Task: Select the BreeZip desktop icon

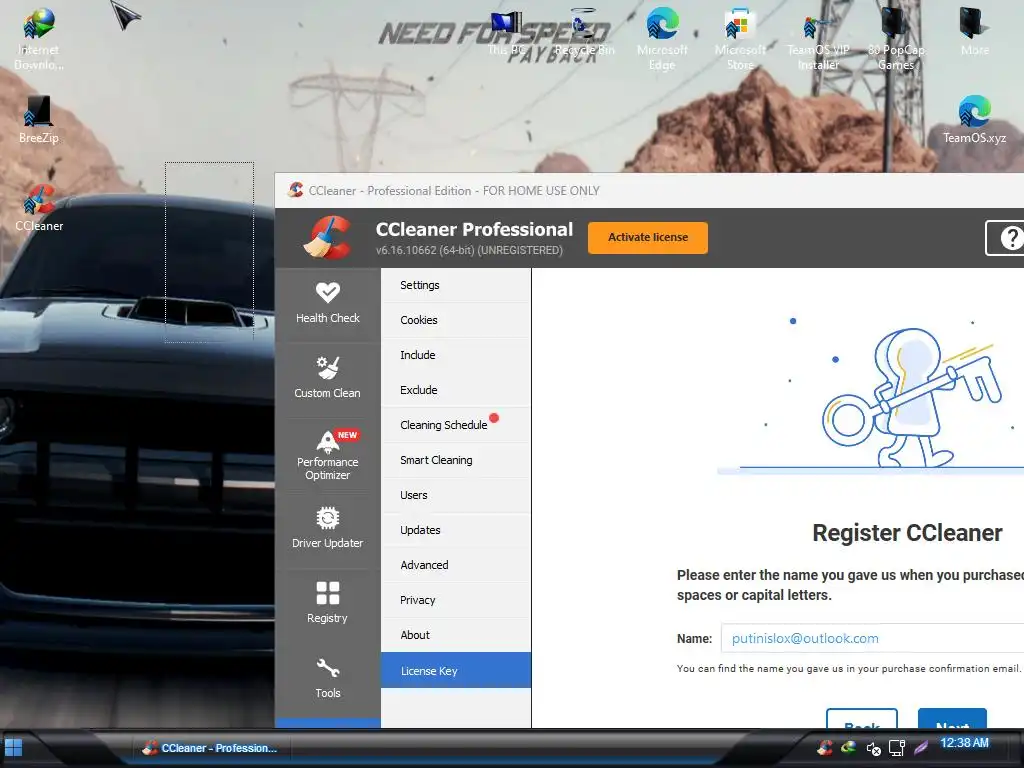Action: pos(39,120)
